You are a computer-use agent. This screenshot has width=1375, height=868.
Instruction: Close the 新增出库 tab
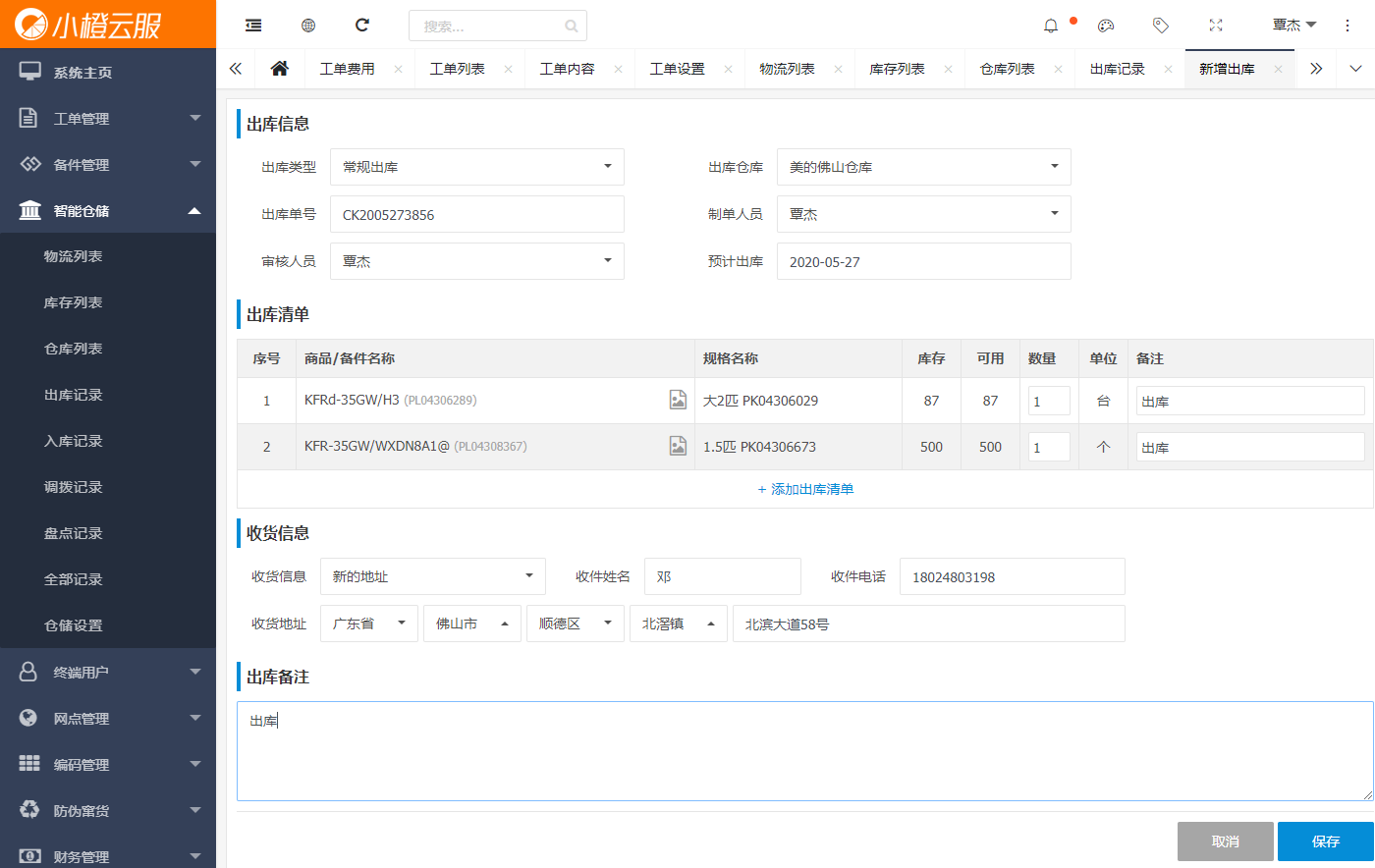(x=1278, y=69)
